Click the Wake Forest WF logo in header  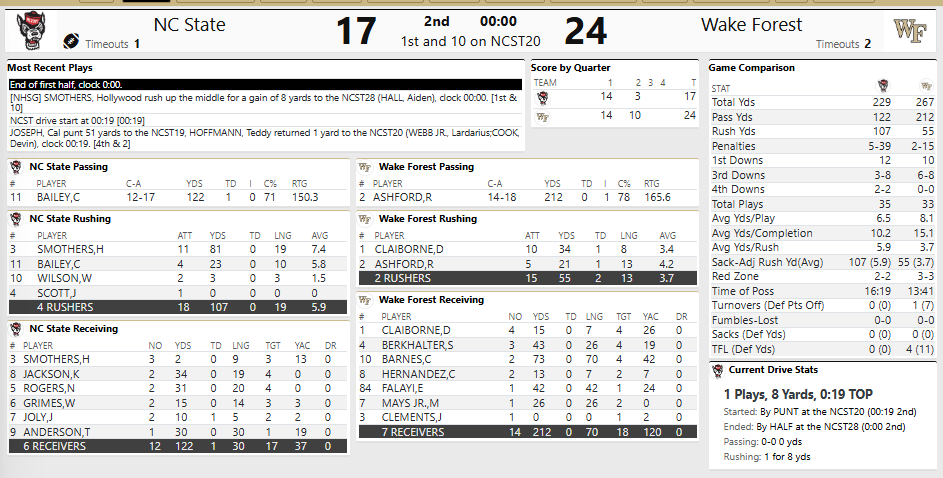(909, 30)
